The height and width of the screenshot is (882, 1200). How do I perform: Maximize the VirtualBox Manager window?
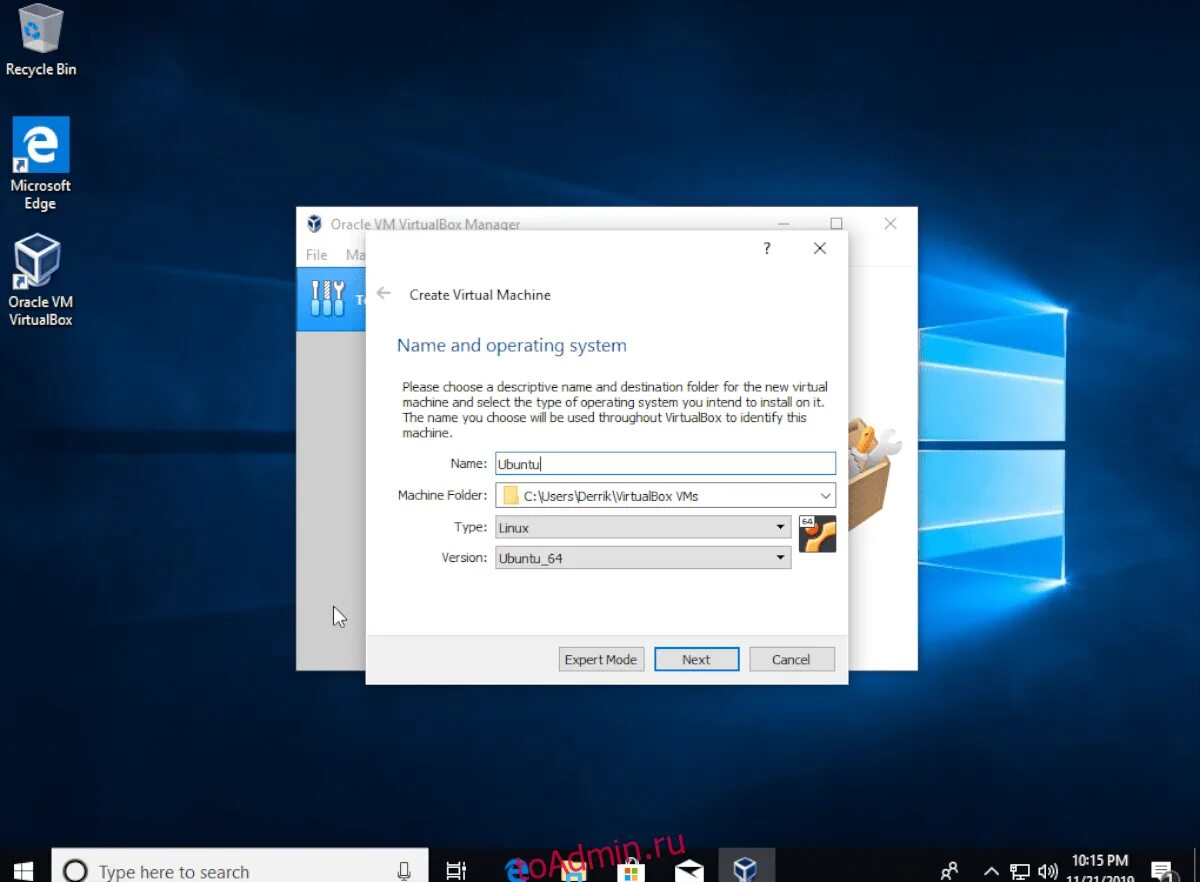[836, 224]
